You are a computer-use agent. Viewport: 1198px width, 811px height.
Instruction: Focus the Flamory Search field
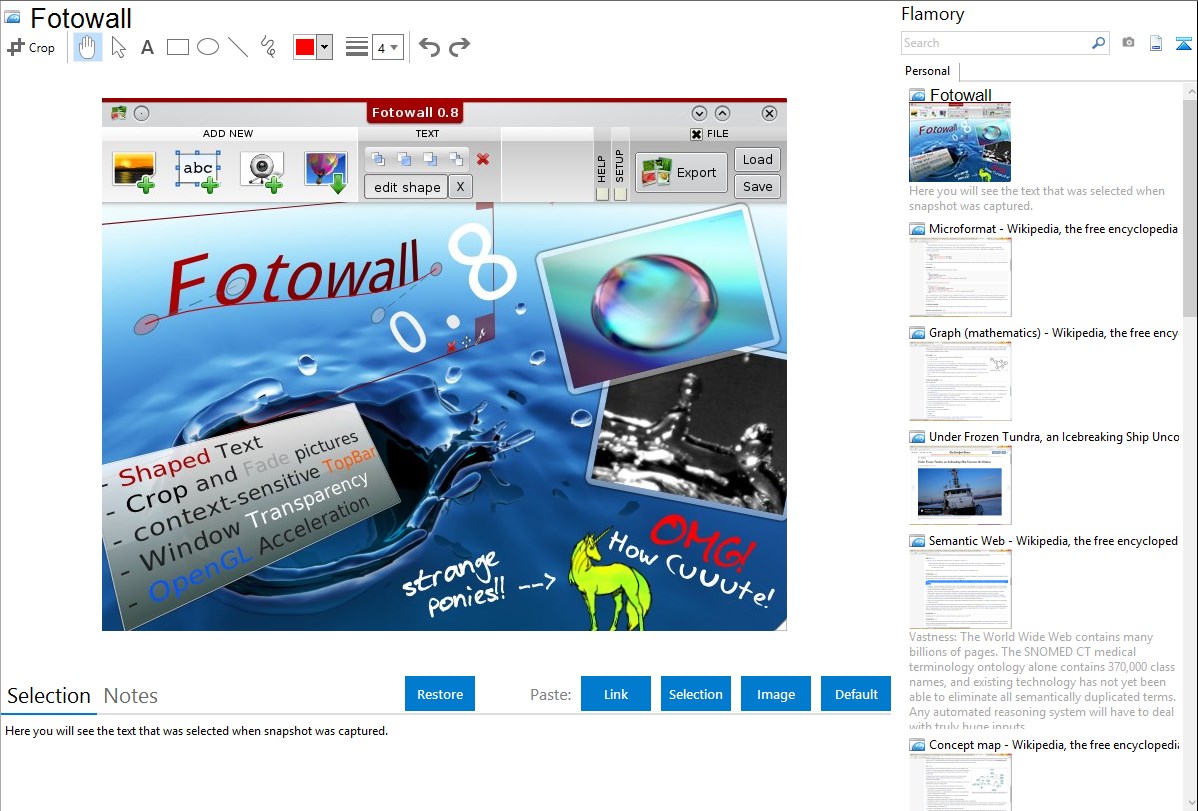point(995,43)
